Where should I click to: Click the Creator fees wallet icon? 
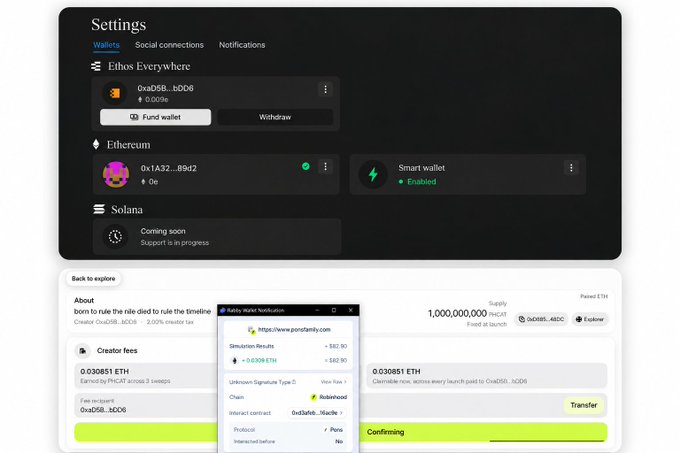pyautogui.click(x=83, y=351)
